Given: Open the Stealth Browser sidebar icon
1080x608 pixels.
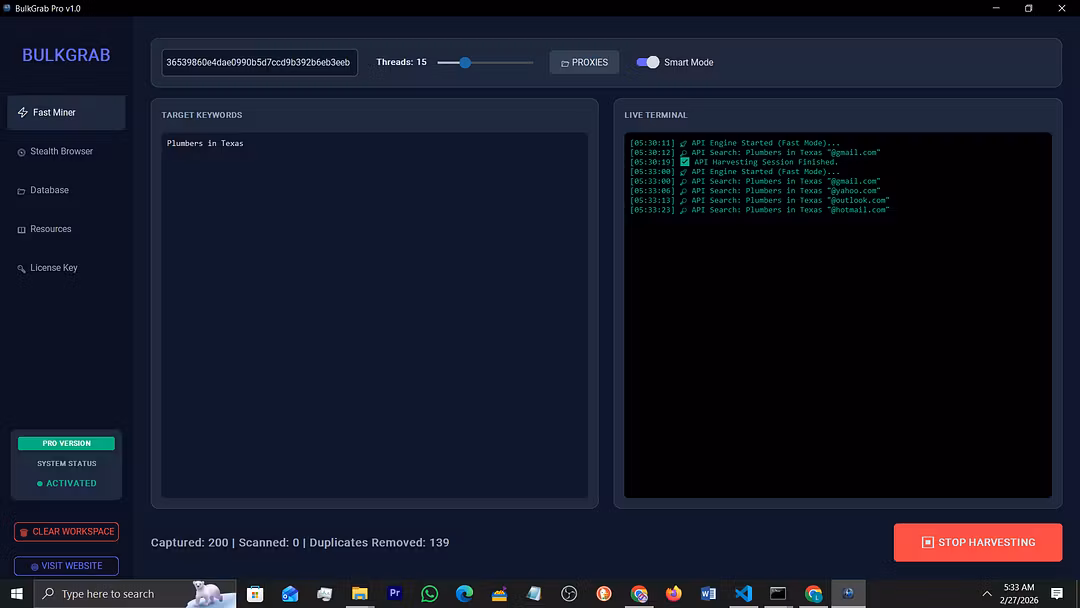Looking at the screenshot, I should [x=21, y=152].
